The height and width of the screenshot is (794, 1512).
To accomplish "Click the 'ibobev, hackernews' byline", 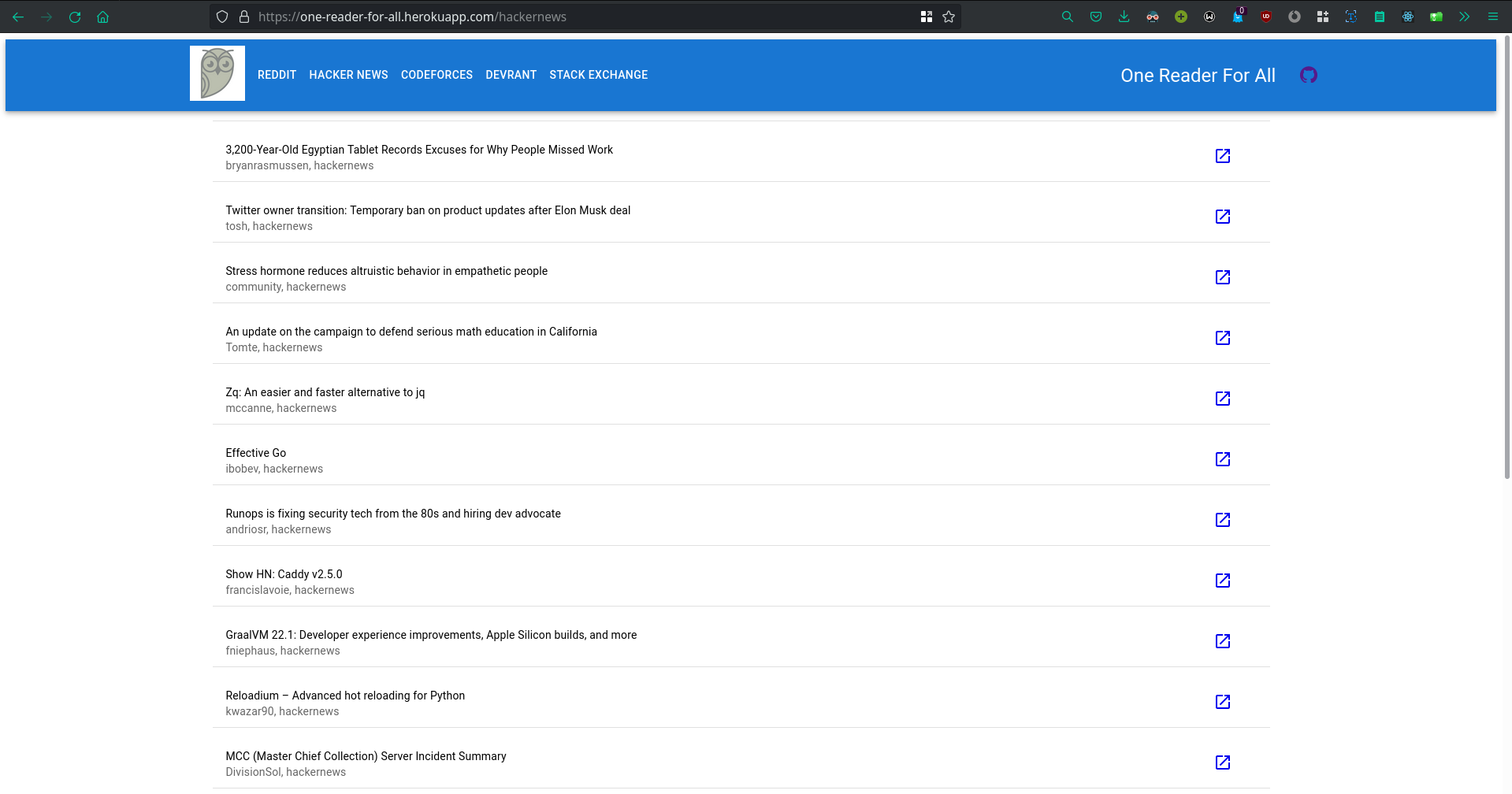I will tap(274, 469).
